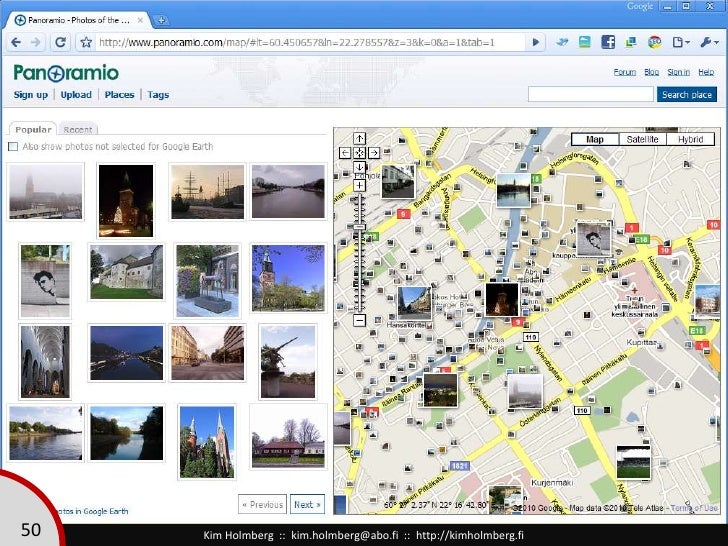Open the wrench settings menu
728x546 pixels.
coord(707,42)
